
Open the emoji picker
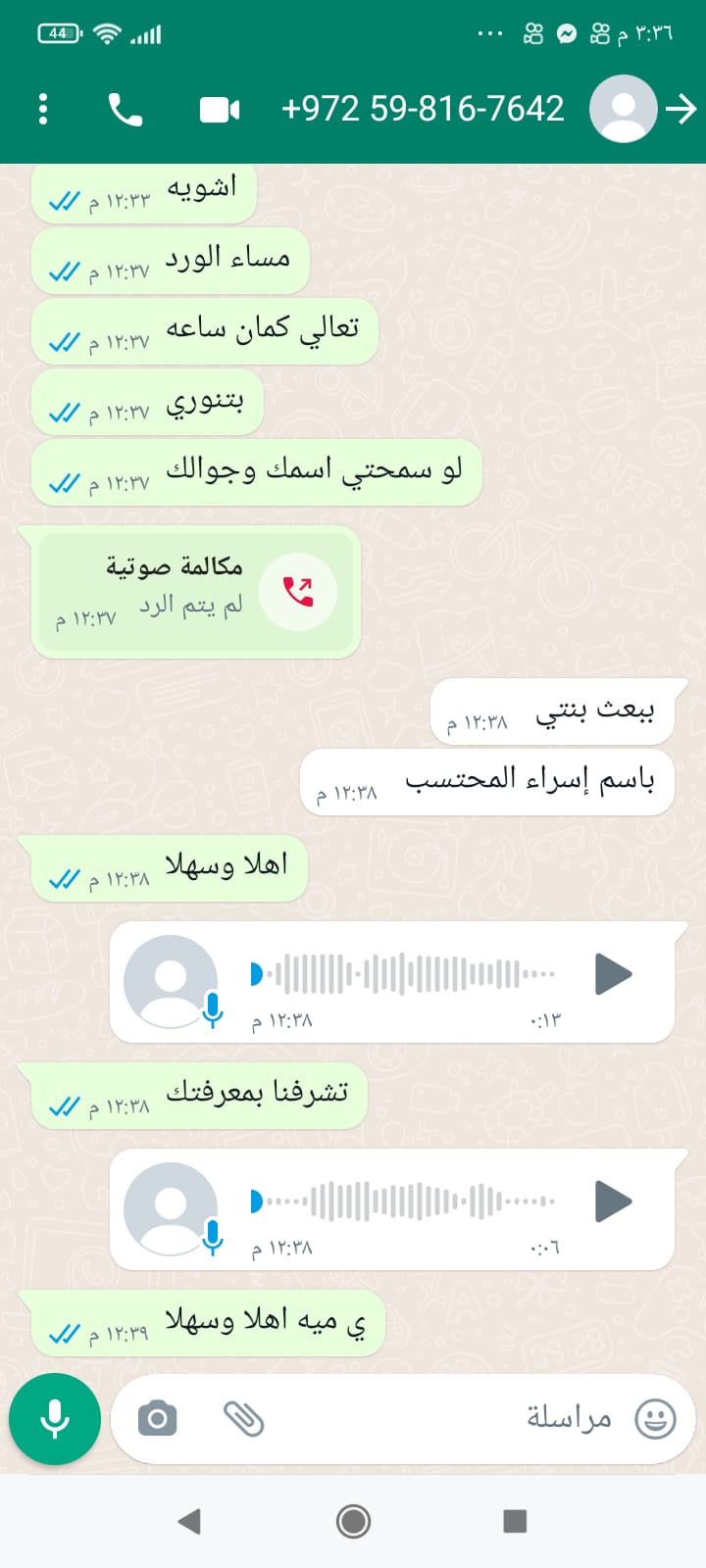click(655, 1418)
